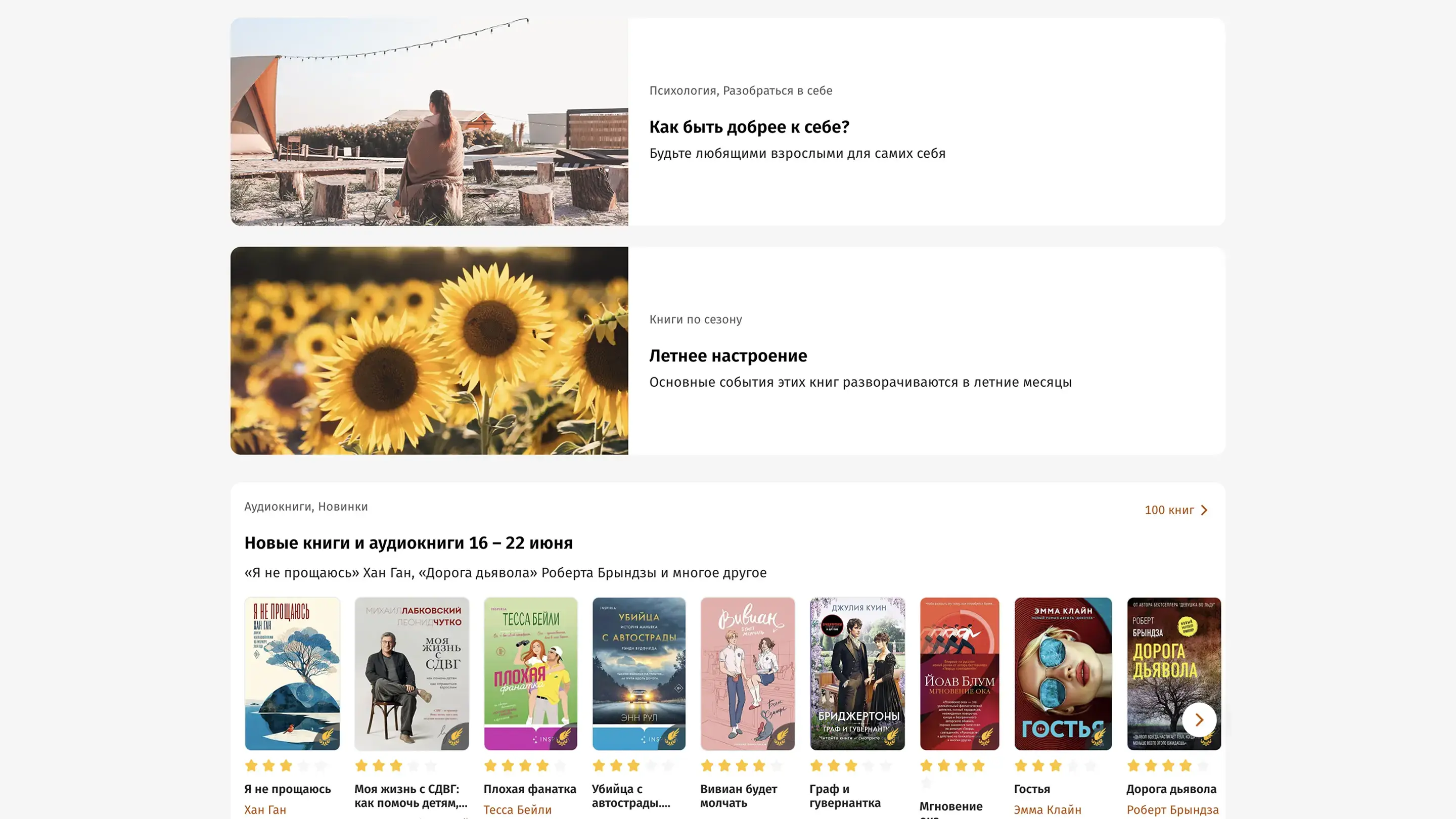Open the sunflower field banner image
The height and width of the screenshot is (819, 1456).
(429, 350)
